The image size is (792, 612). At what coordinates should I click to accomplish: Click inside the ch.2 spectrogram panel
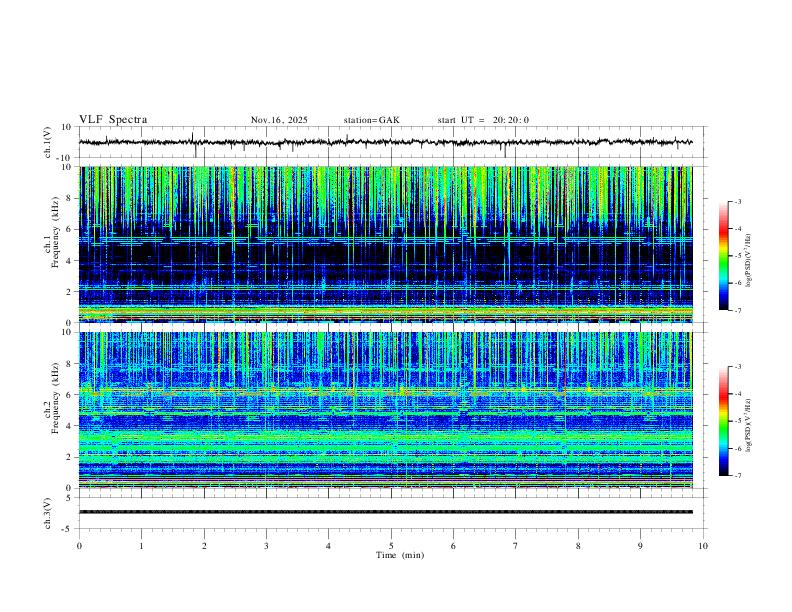[x=386, y=410]
